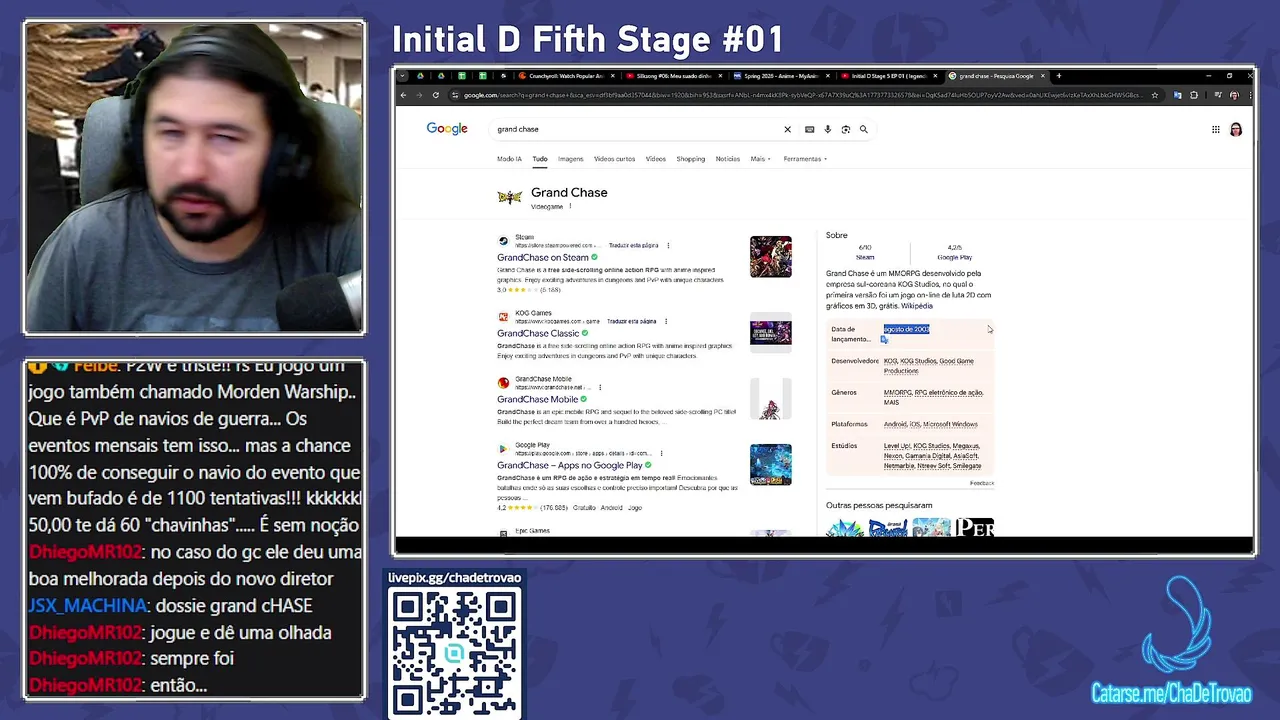Switch to Modo IA tab

[x=509, y=159]
